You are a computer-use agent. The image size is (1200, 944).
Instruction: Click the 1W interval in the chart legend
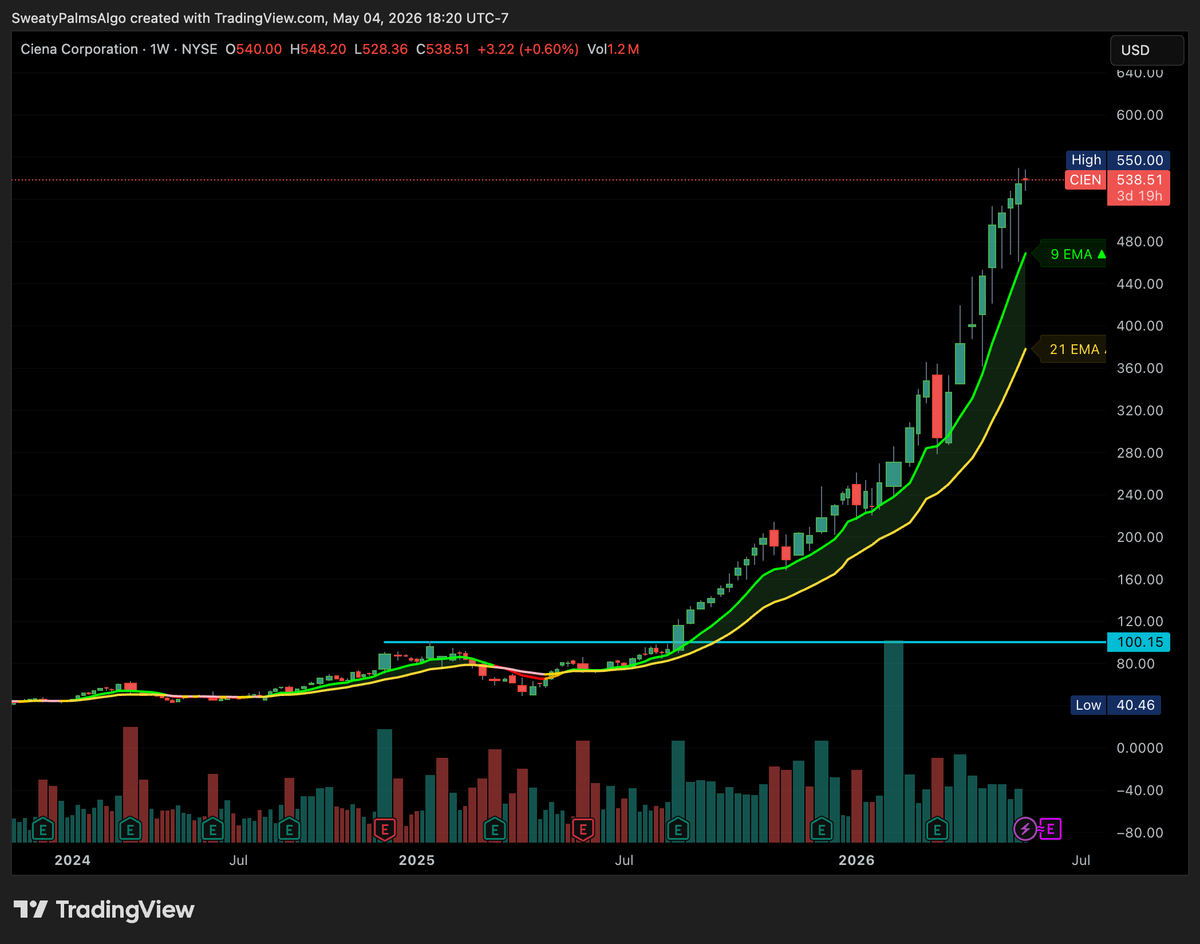(x=159, y=49)
